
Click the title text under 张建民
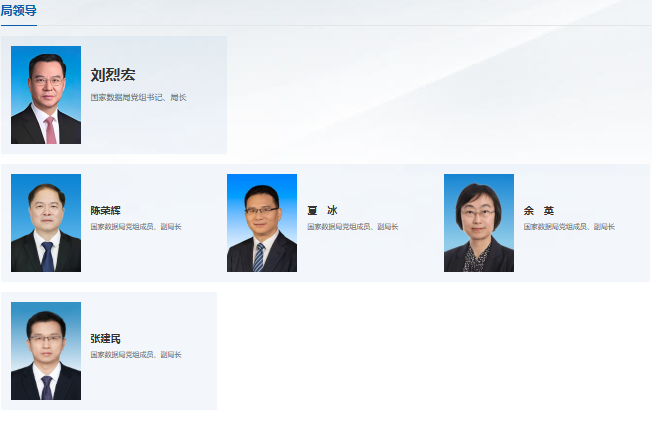click(x=136, y=355)
